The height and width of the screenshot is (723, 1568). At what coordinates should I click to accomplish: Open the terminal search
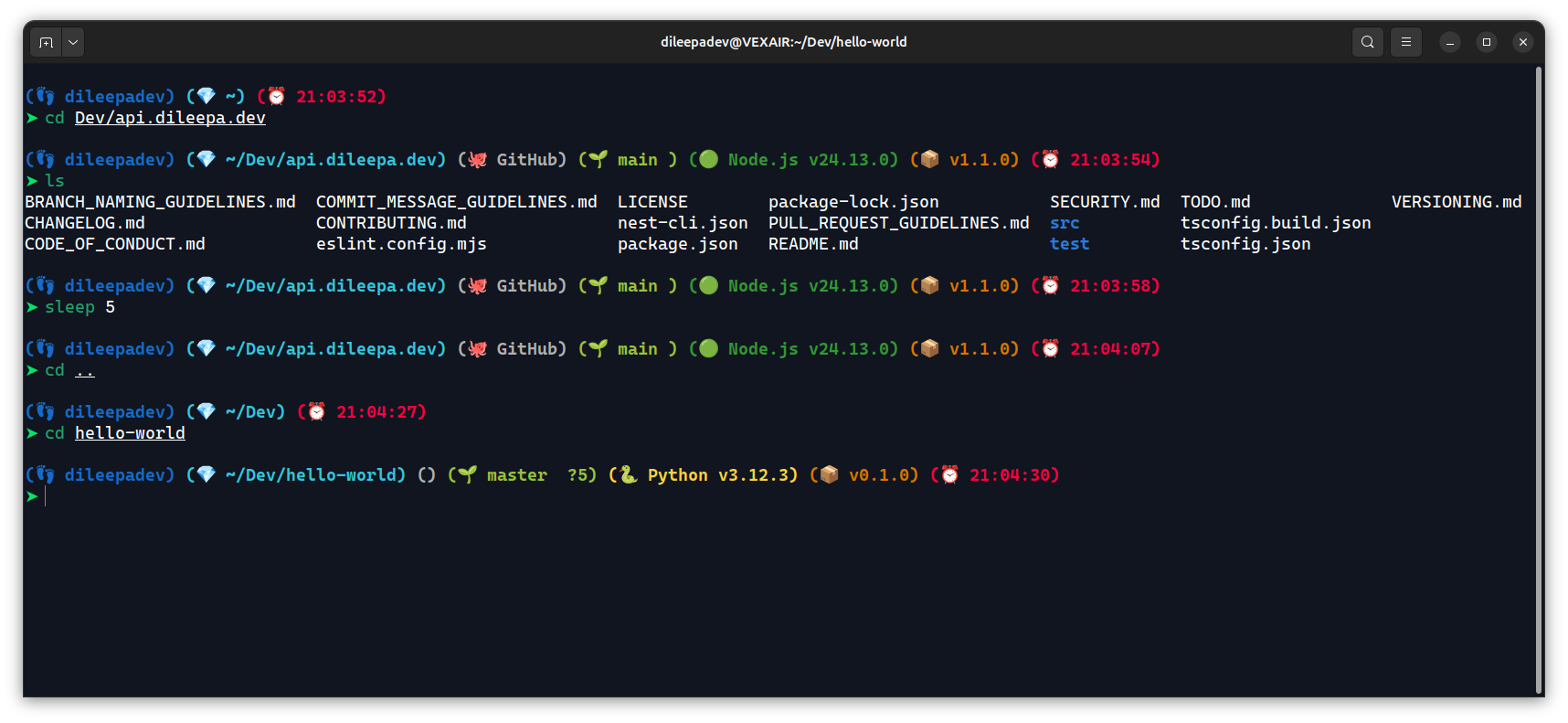[1368, 42]
